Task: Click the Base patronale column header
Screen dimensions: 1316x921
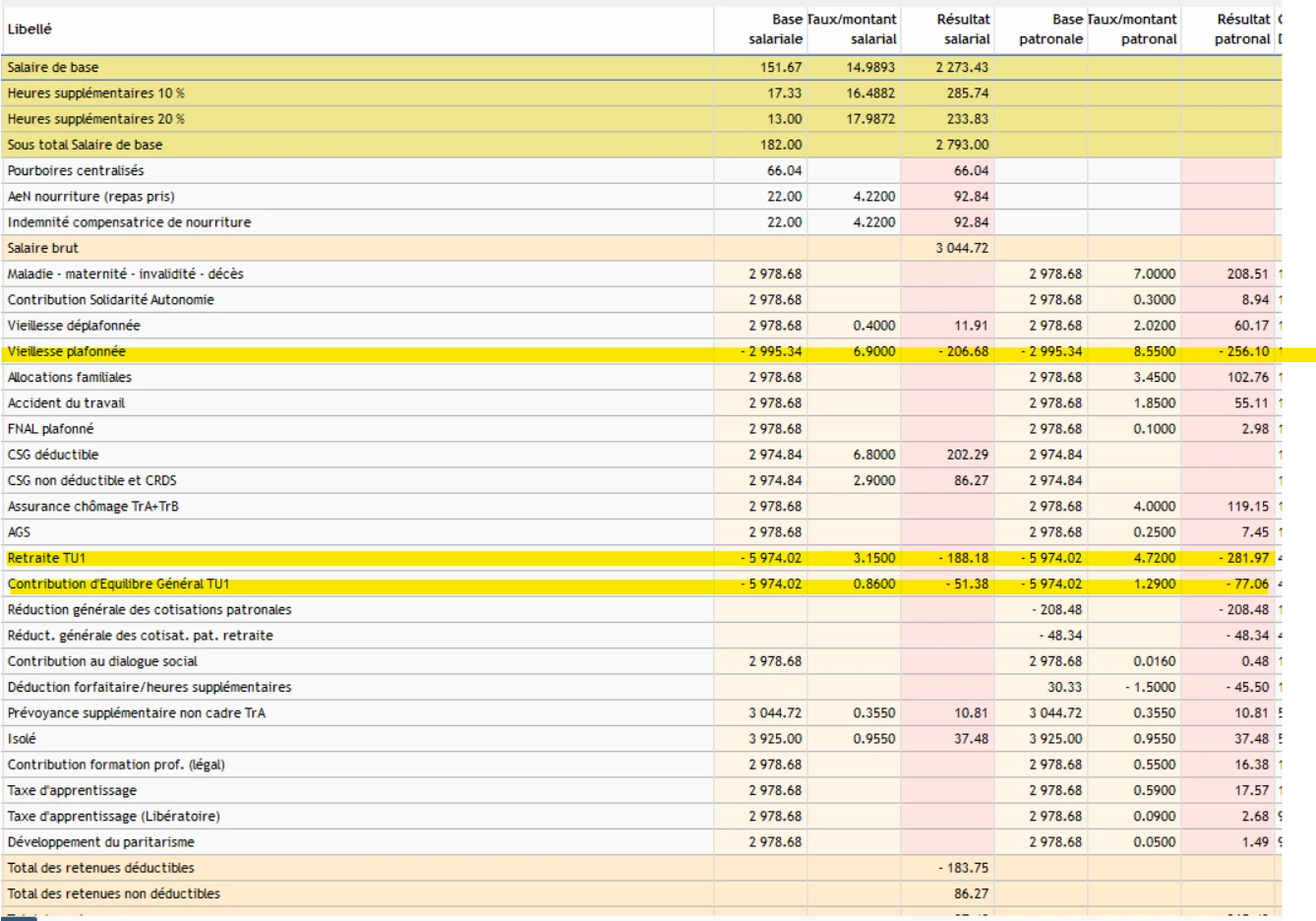Action: (x=1050, y=30)
